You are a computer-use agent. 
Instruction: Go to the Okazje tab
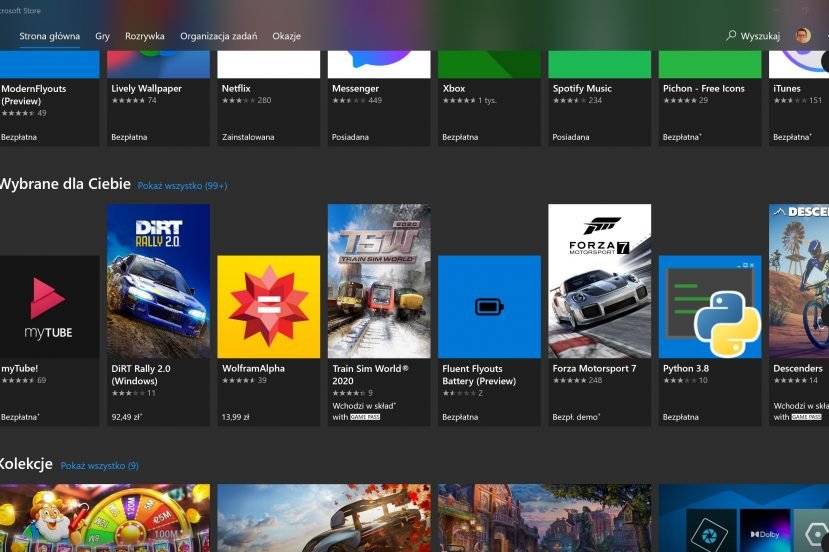[x=286, y=36]
